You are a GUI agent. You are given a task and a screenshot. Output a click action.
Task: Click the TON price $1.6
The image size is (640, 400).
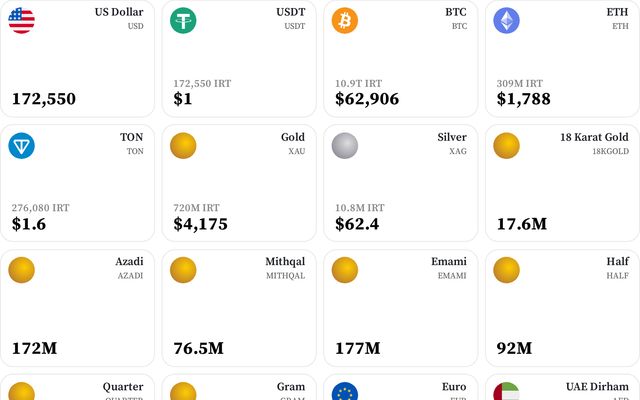[x=29, y=224]
